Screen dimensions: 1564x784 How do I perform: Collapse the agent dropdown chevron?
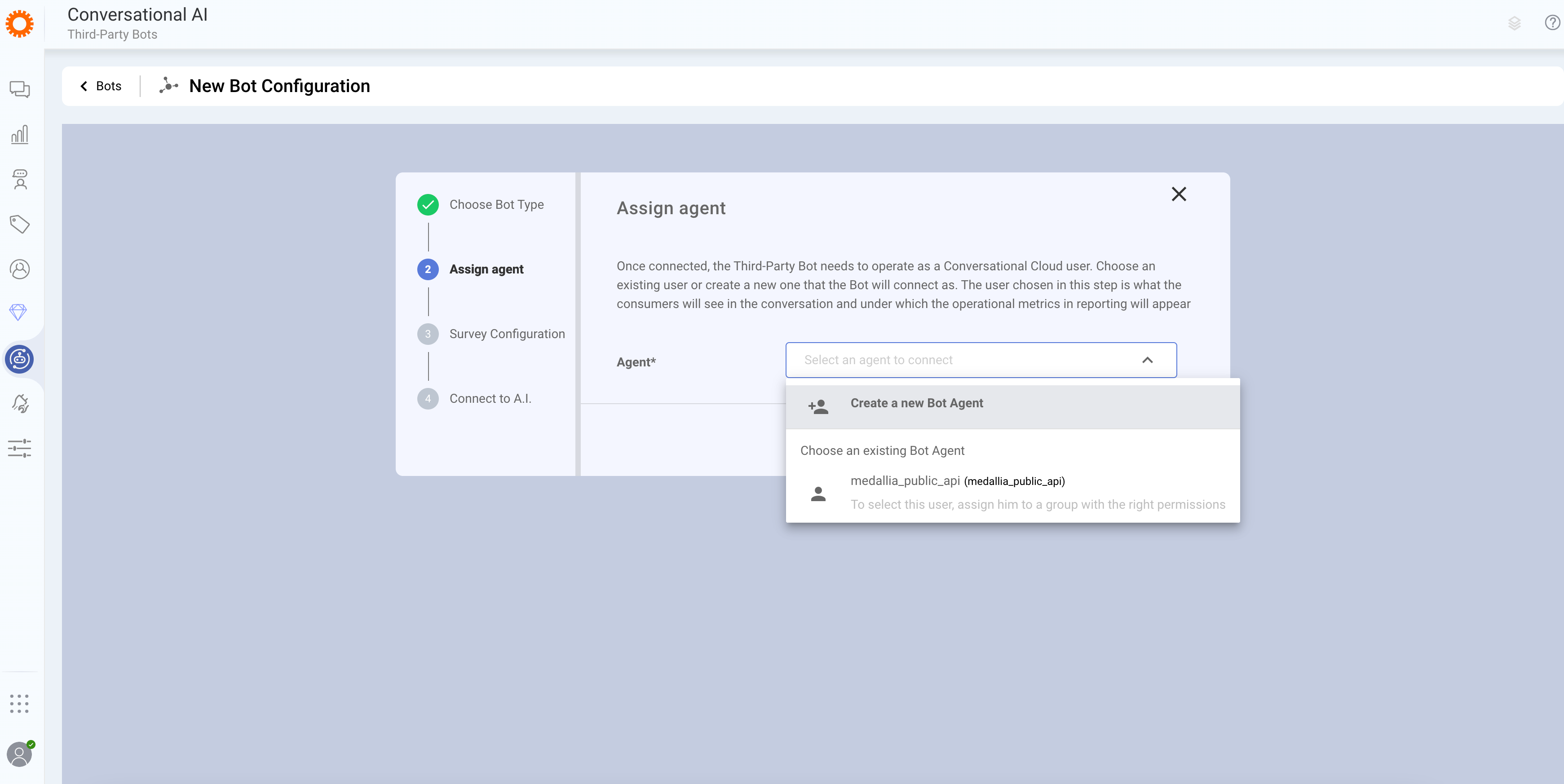click(x=1147, y=360)
